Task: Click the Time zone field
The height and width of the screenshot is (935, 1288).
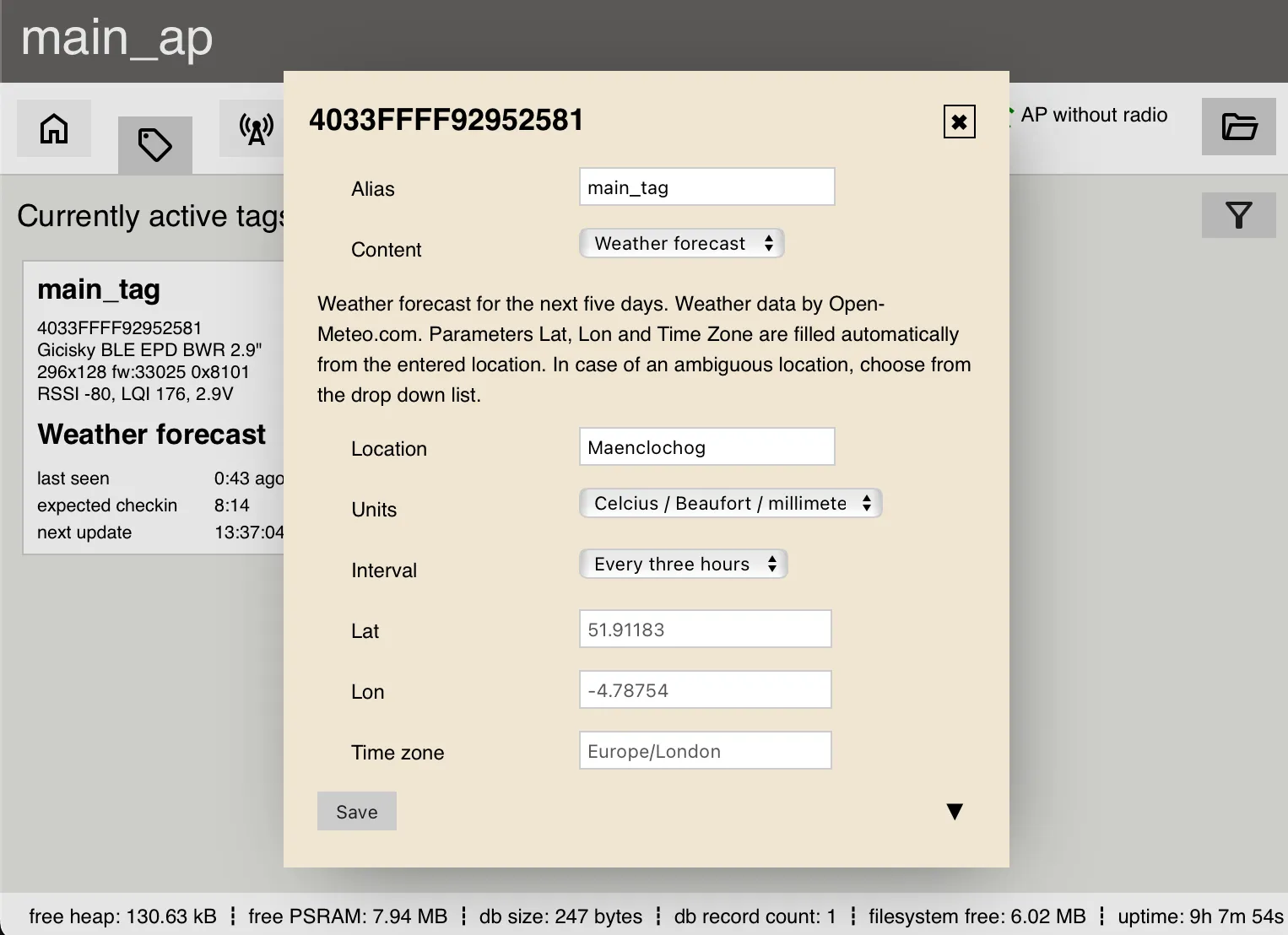Action: 705,750
